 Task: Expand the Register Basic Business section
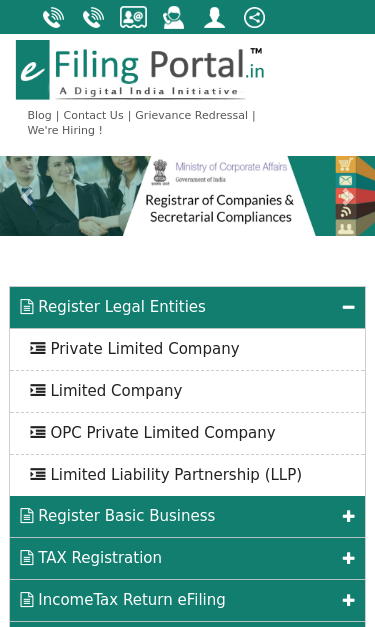coord(188,516)
